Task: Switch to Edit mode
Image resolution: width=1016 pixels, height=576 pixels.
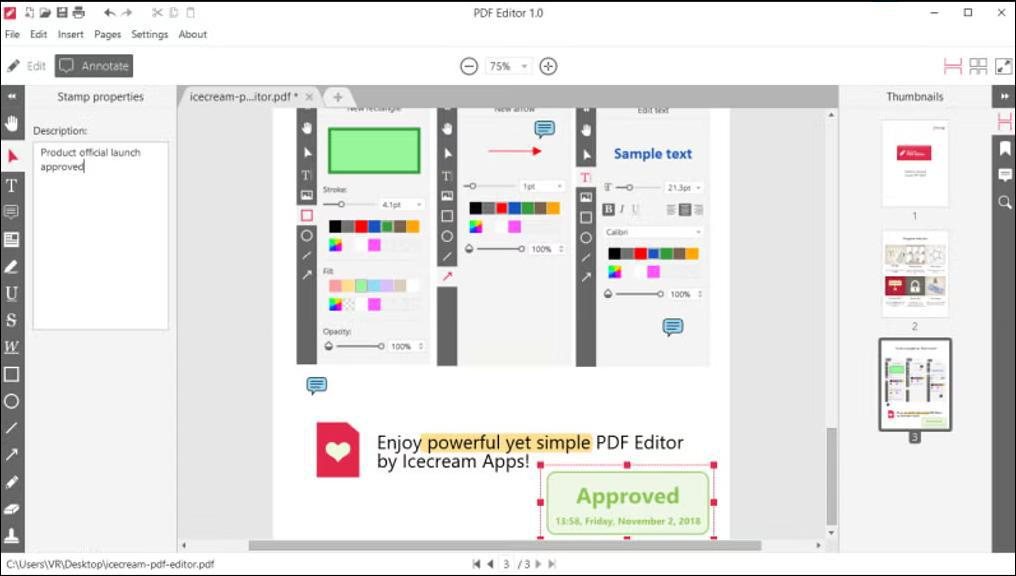Action: [x=27, y=66]
